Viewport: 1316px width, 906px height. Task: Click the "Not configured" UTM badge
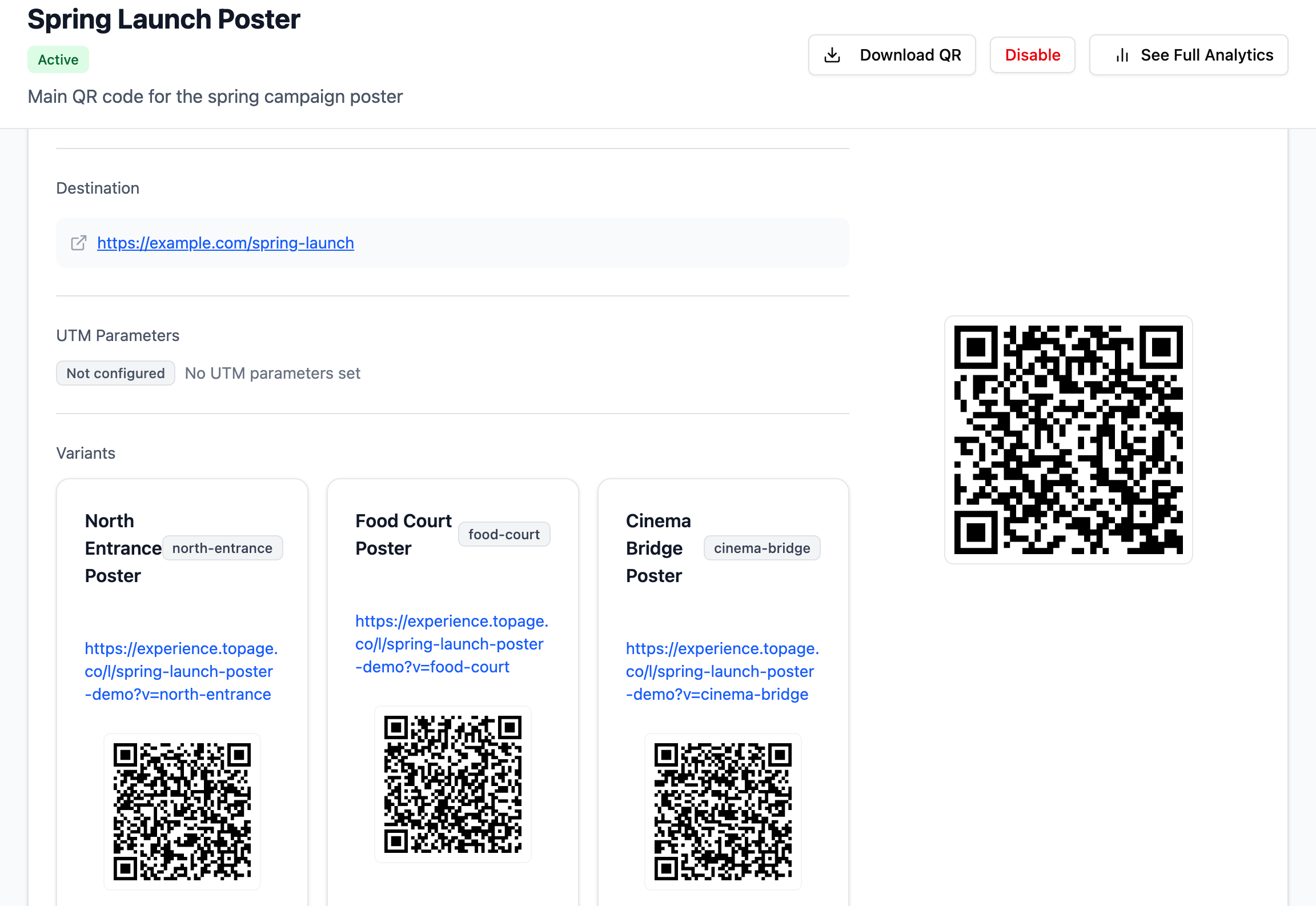pos(115,373)
